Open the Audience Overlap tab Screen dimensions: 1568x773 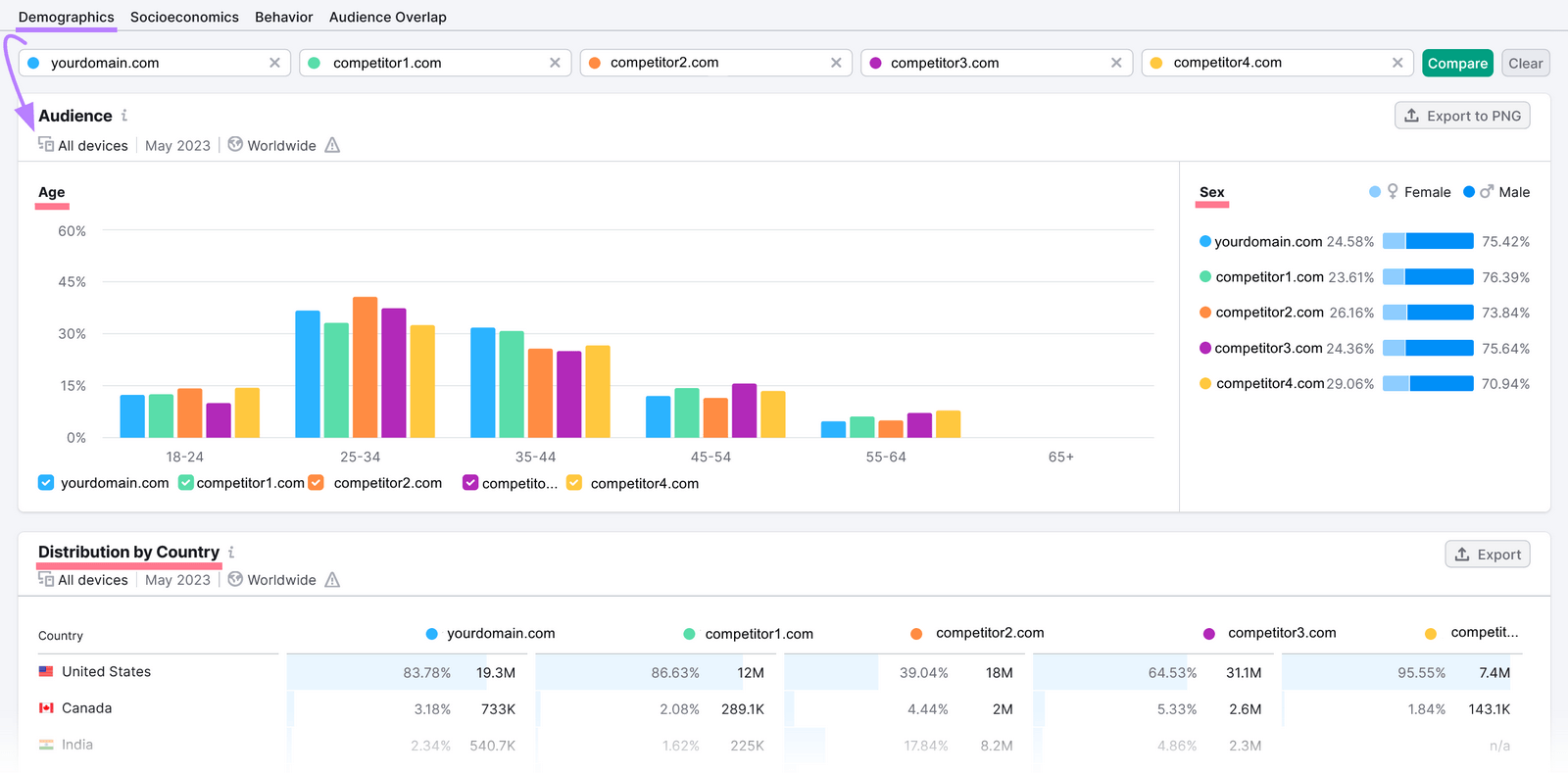click(x=387, y=17)
